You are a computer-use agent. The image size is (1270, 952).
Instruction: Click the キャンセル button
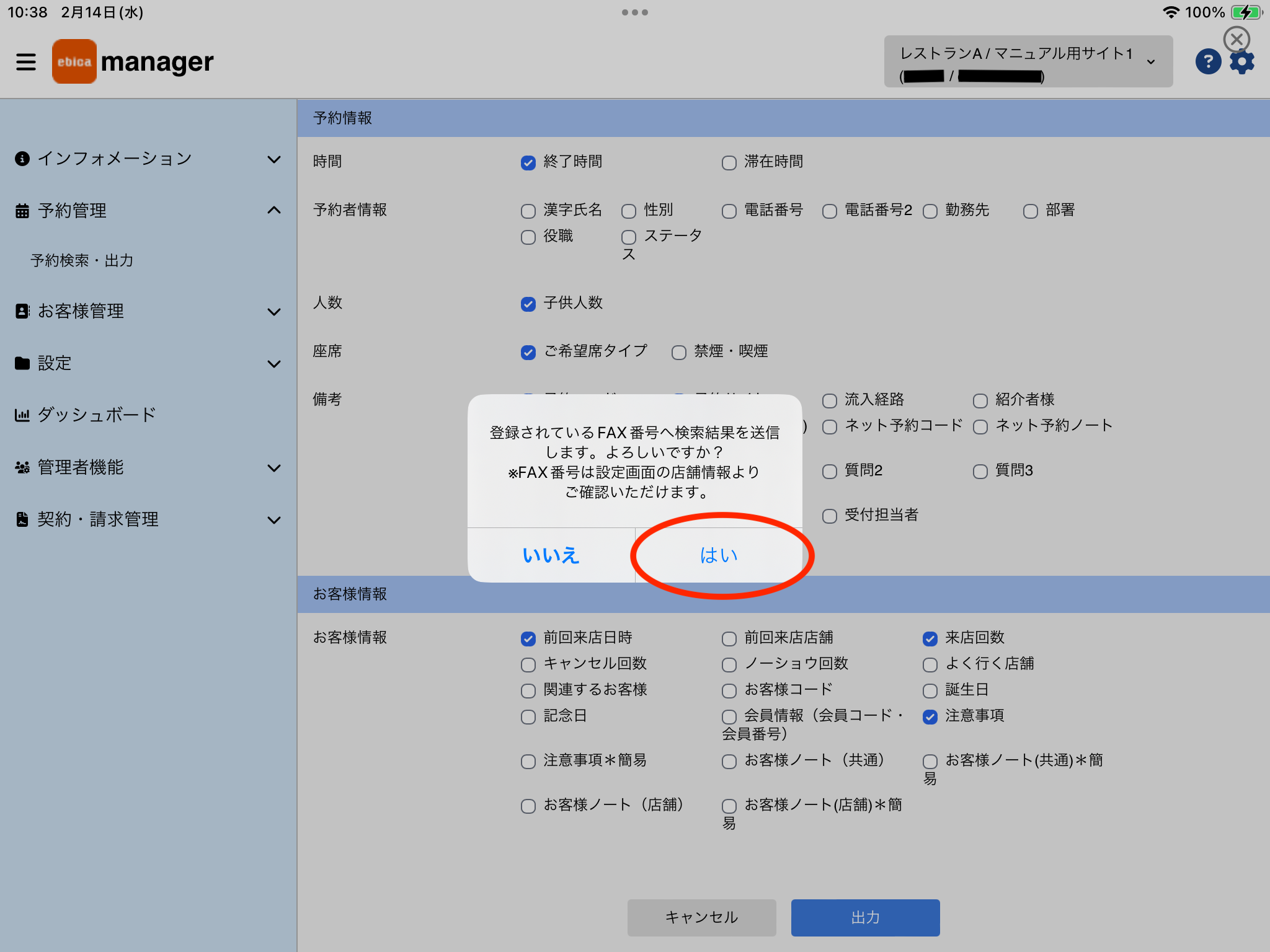click(702, 917)
